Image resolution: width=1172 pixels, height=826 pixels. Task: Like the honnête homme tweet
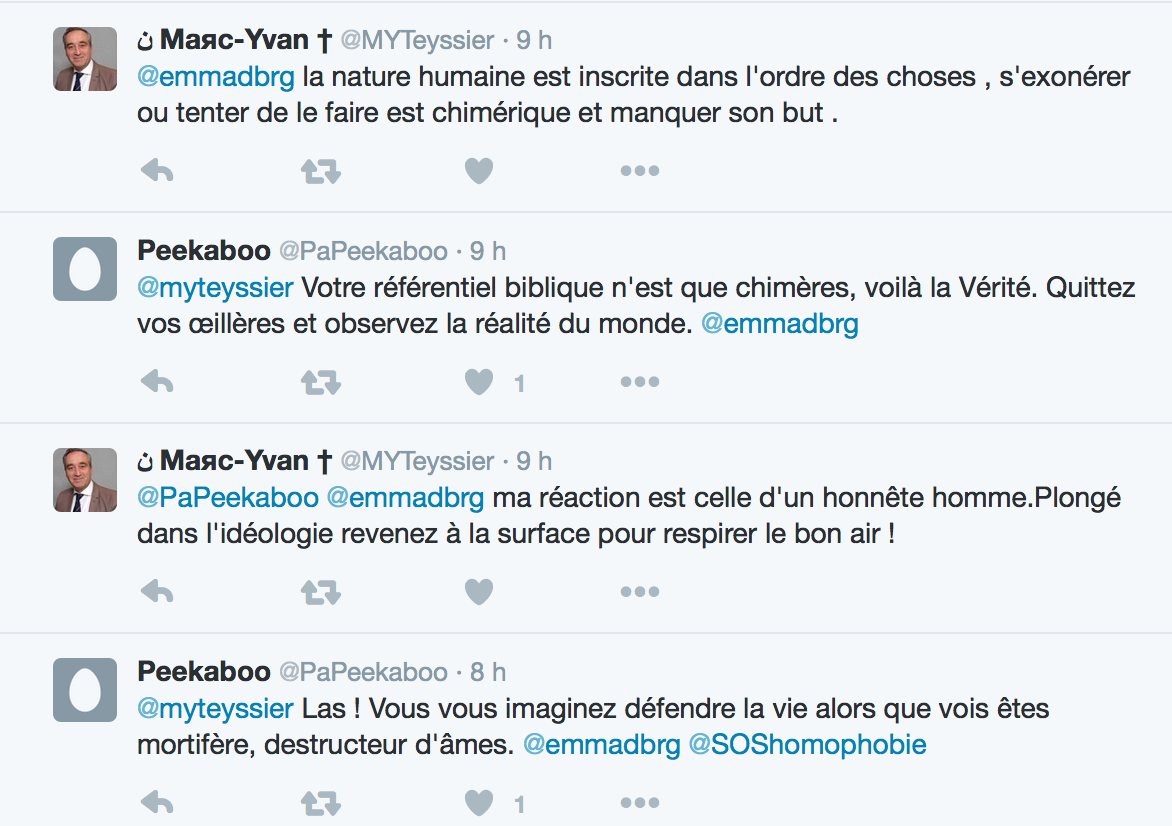(x=479, y=591)
